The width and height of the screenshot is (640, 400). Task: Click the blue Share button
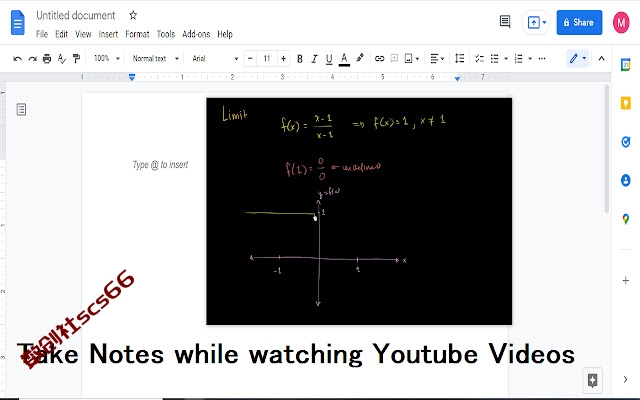[x=579, y=22]
